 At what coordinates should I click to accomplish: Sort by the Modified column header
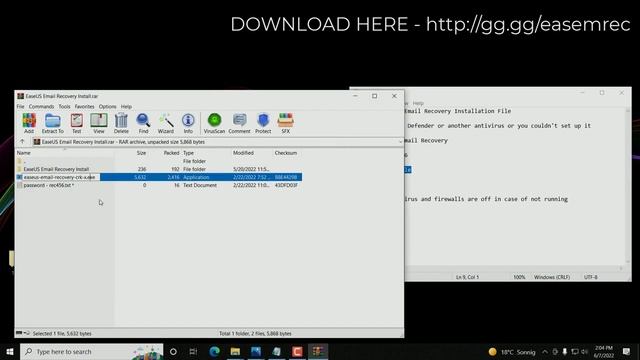click(243, 153)
